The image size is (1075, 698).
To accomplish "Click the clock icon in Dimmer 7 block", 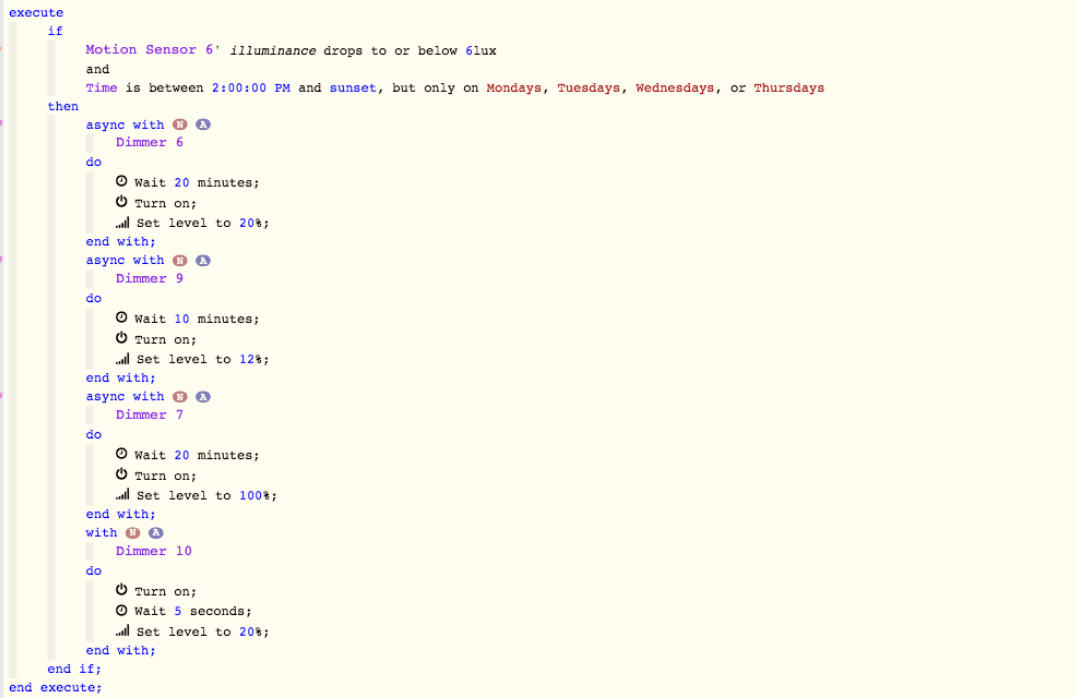I will 121,454.
